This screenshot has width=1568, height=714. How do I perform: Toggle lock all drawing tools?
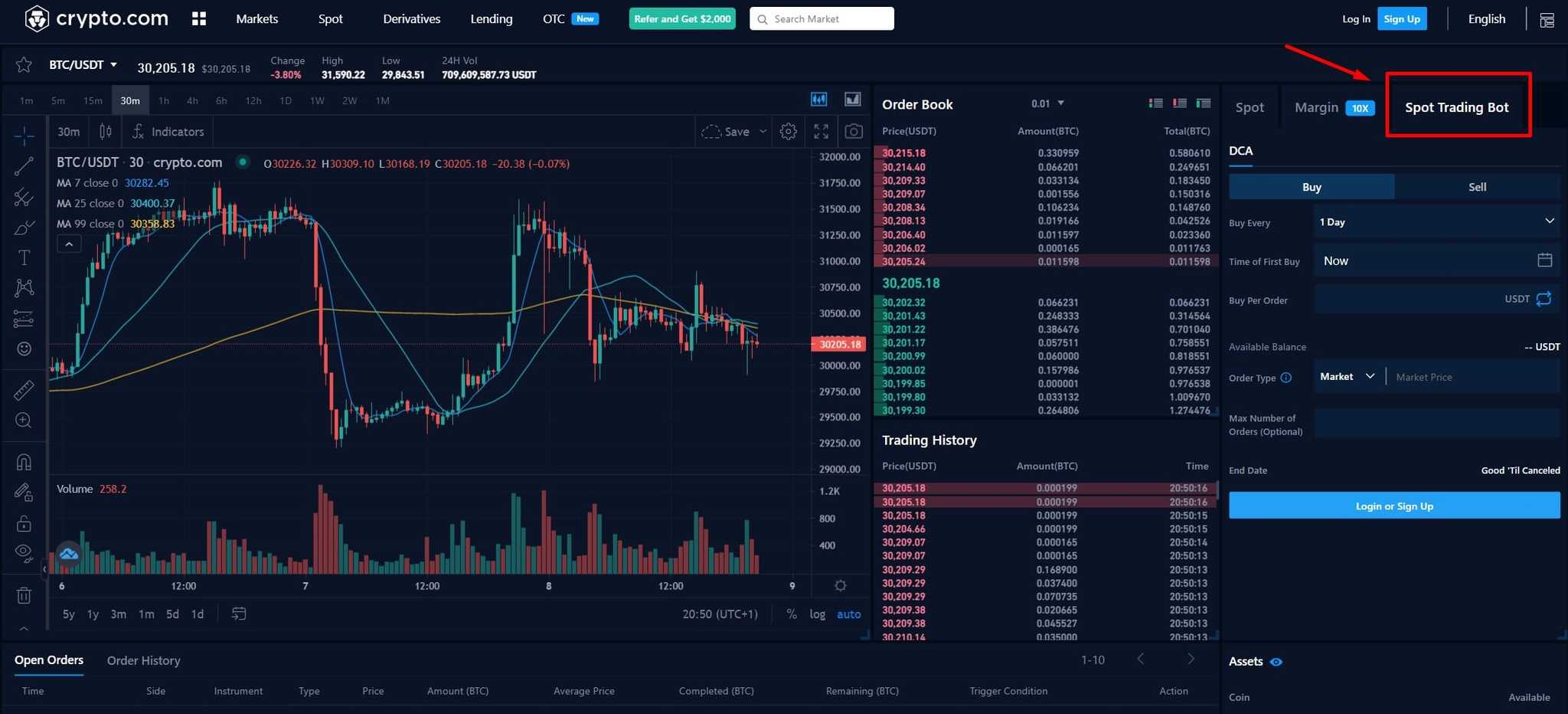[24, 523]
